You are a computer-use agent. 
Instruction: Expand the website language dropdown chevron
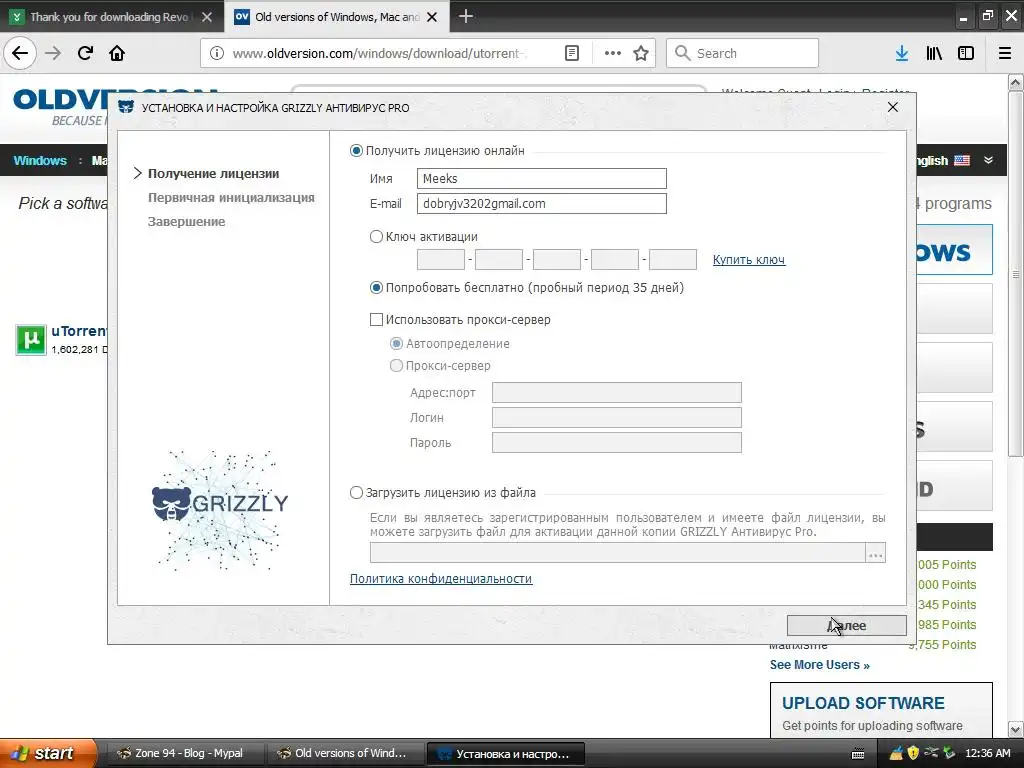988,160
